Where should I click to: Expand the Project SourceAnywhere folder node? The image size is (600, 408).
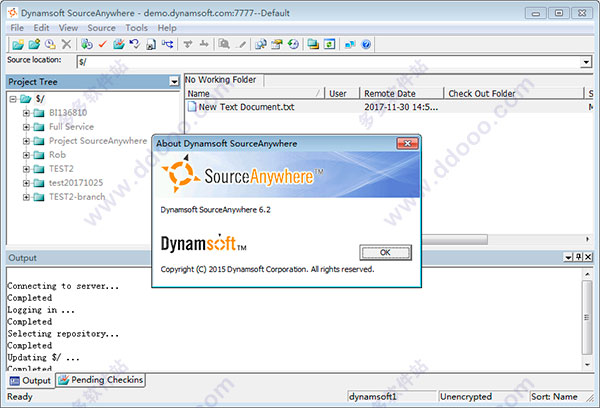pyautogui.click(x=26, y=141)
